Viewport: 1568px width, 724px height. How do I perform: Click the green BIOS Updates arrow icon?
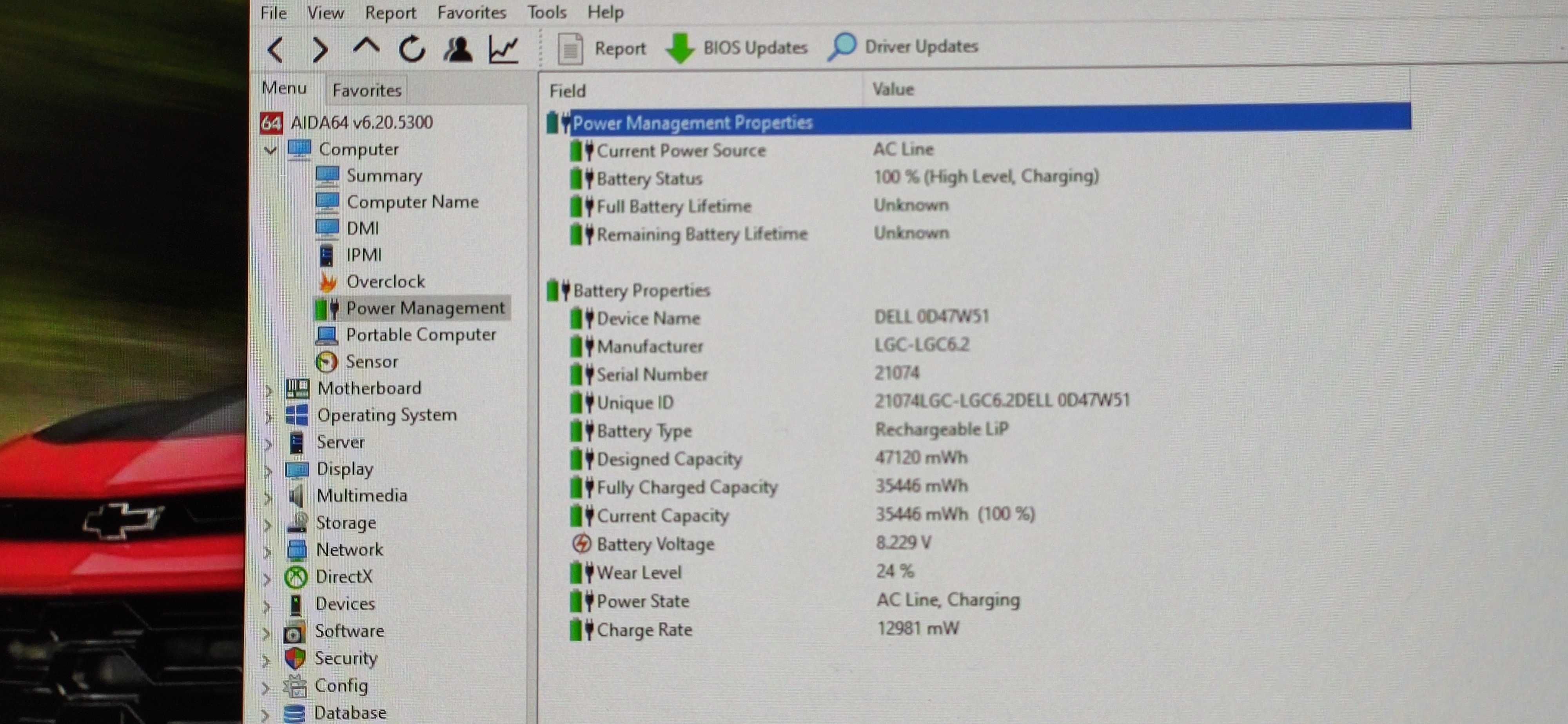[x=679, y=48]
